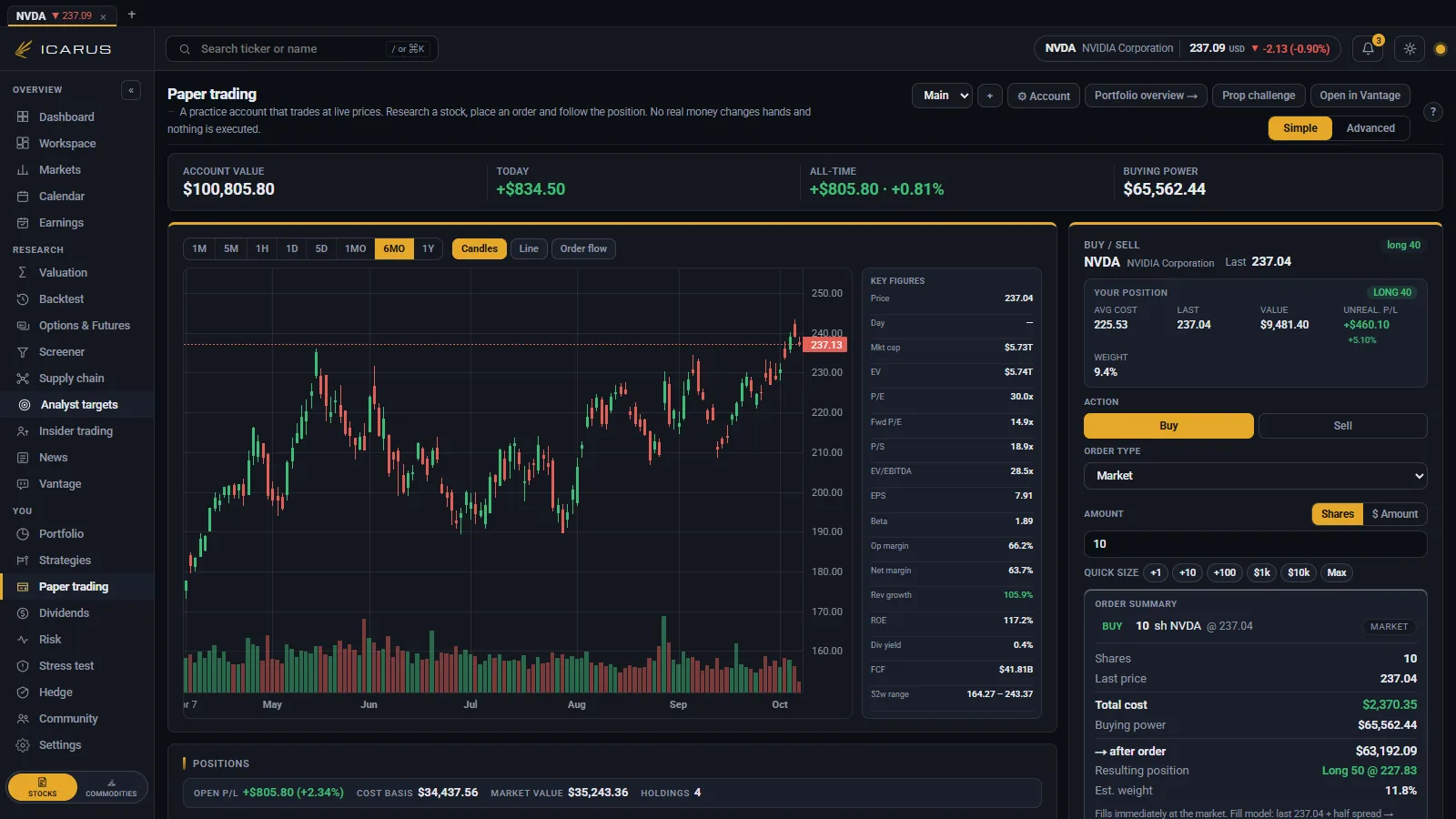Viewport: 1456px width, 819px height.
Task: Switch chart type to Line
Action: pyautogui.click(x=529, y=248)
